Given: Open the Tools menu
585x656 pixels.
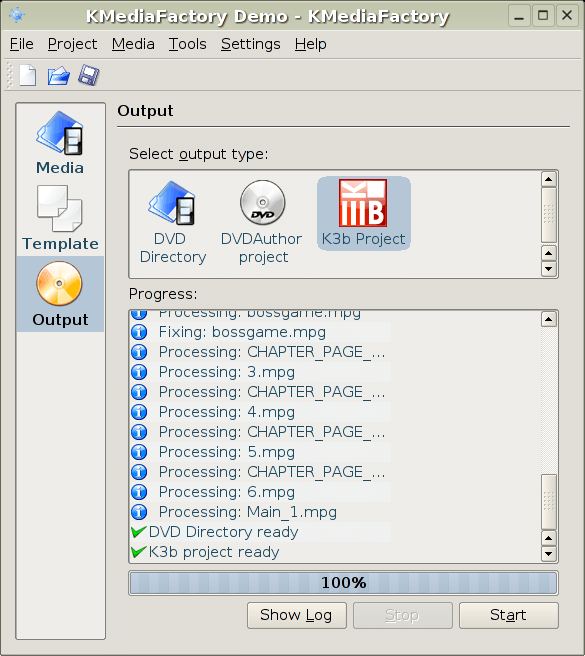Looking at the screenshot, I should (187, 44).
